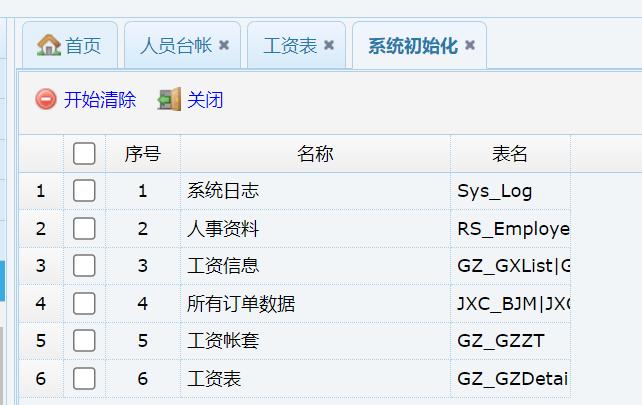The image size is (642, 405).
Task: Sort by the 名称 column header
Action: tap(315, 154)
